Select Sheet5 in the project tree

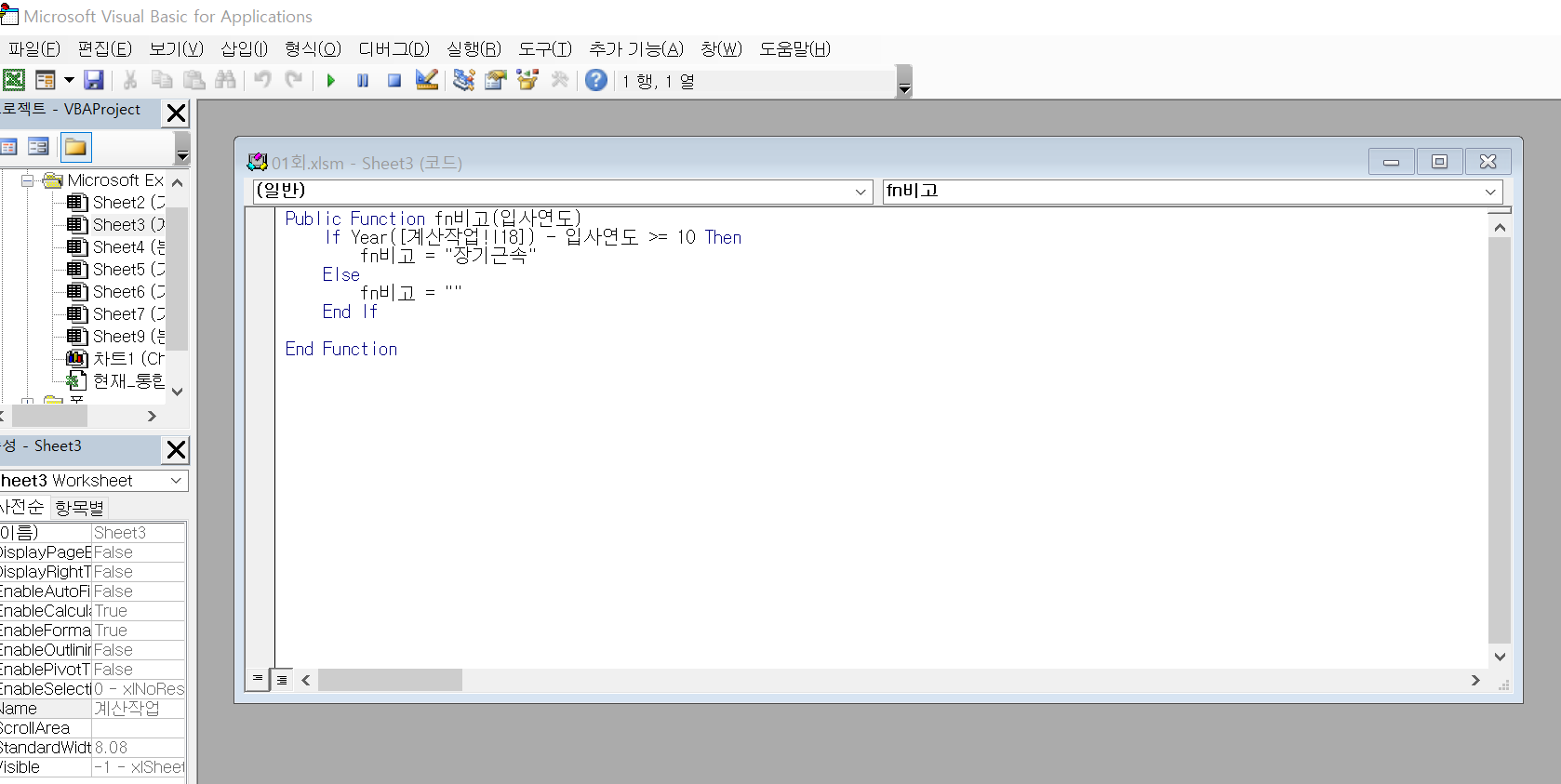coord(118,270)
